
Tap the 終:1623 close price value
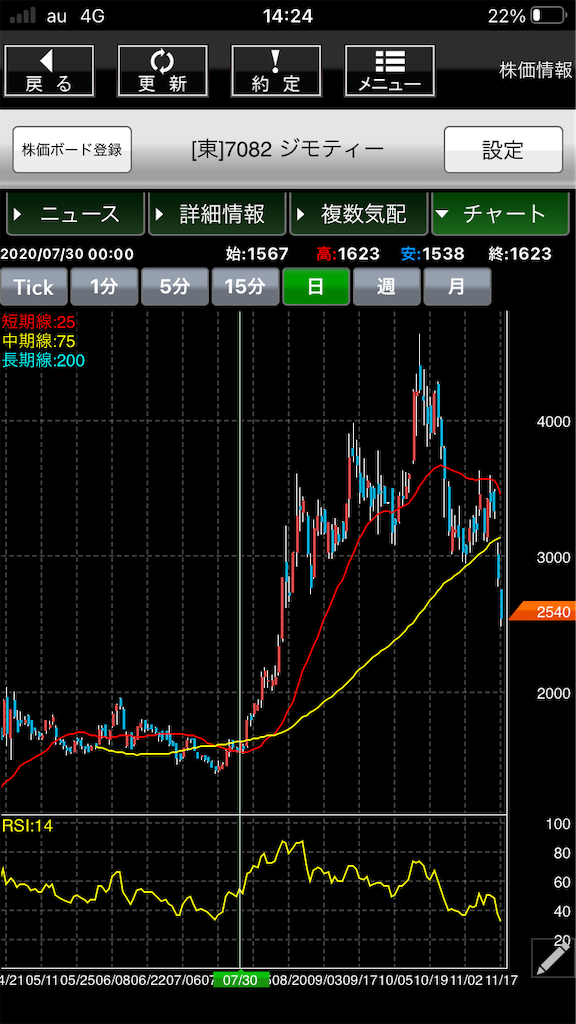tap(519, 254)
